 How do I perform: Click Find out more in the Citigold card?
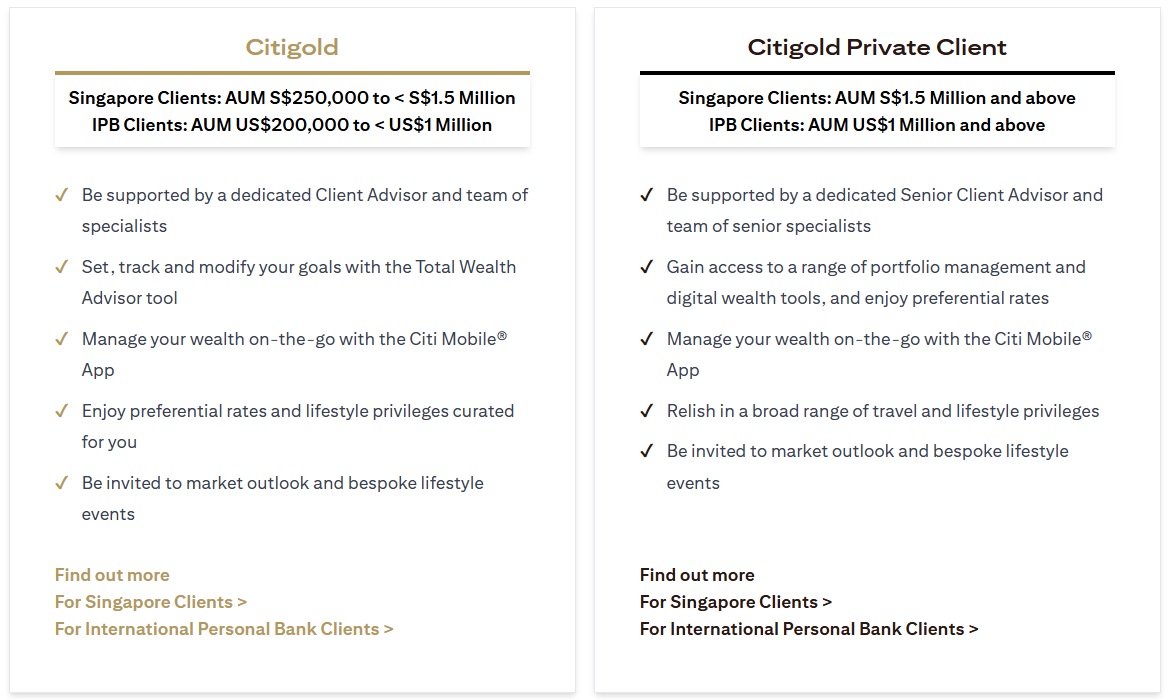pyautogui.click(x=111, y=575)
